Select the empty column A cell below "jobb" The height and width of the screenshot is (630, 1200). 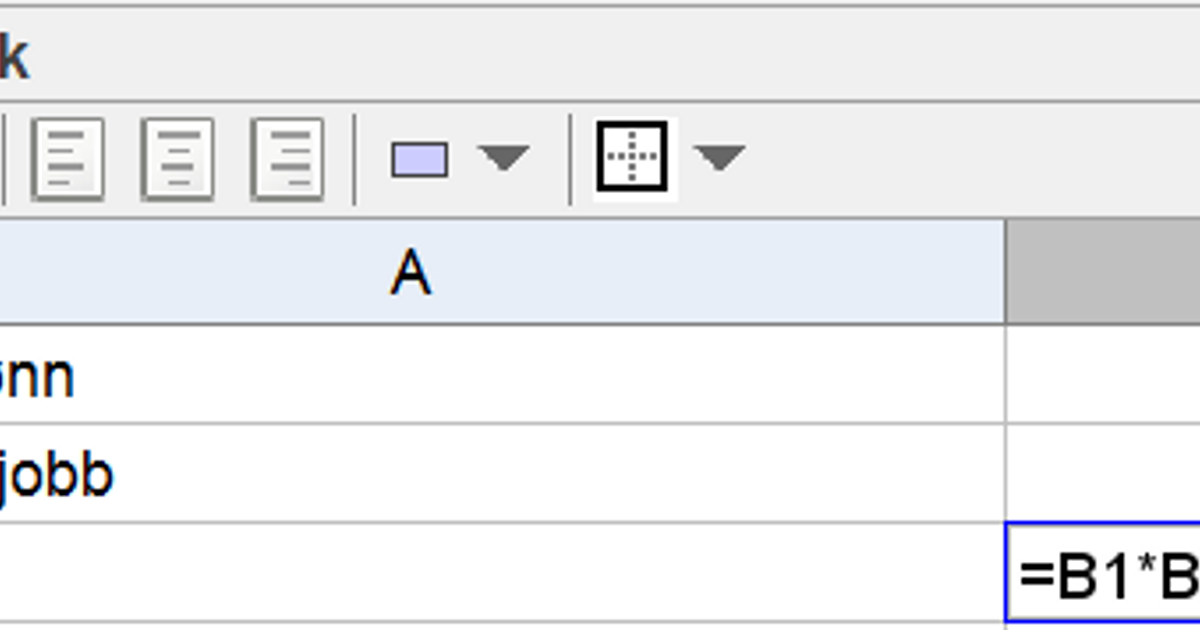pyautogui.click(x=501, y=572)
